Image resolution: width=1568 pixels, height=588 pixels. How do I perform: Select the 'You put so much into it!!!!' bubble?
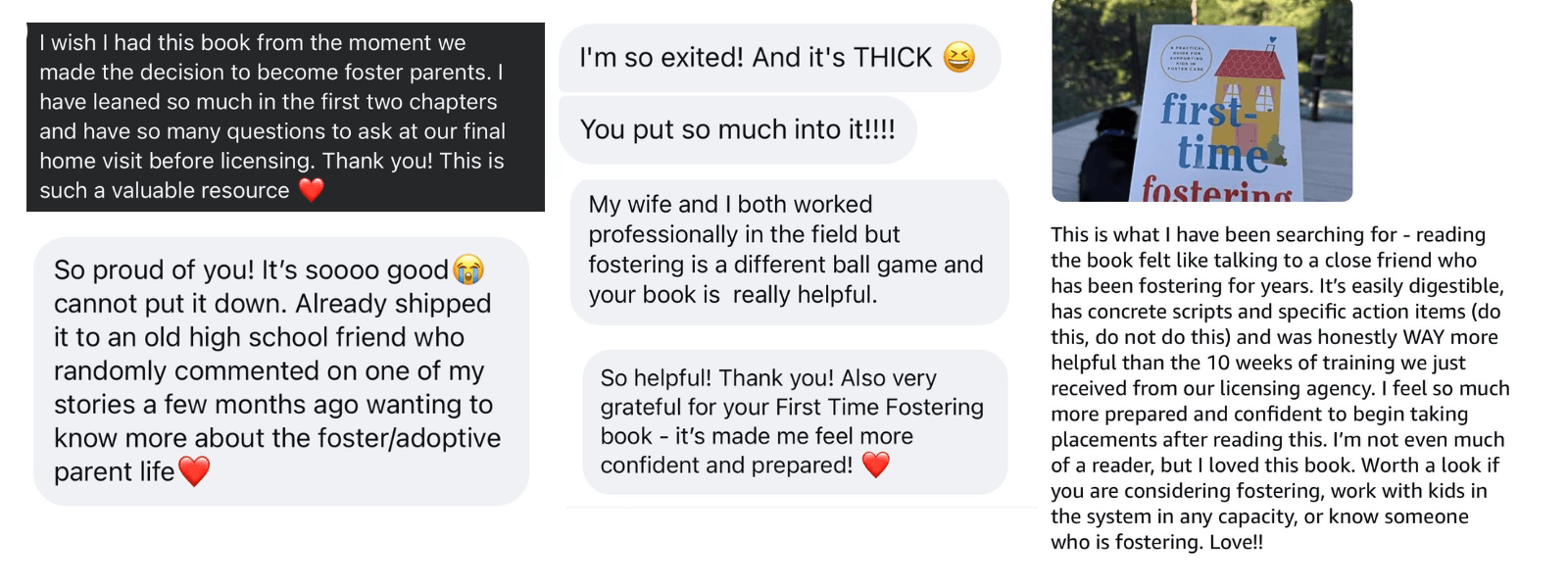(737, 129)
